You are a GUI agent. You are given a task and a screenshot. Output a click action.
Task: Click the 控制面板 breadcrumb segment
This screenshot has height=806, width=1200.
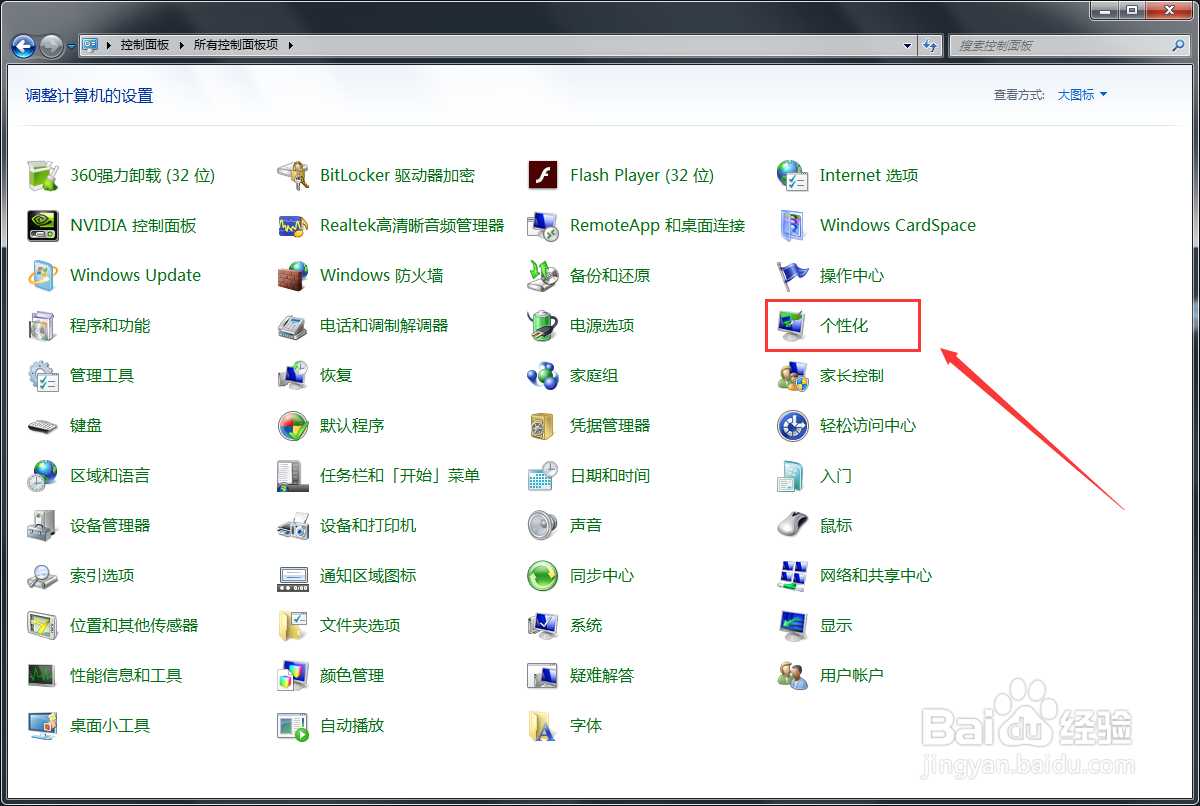(x=145, y=45)
